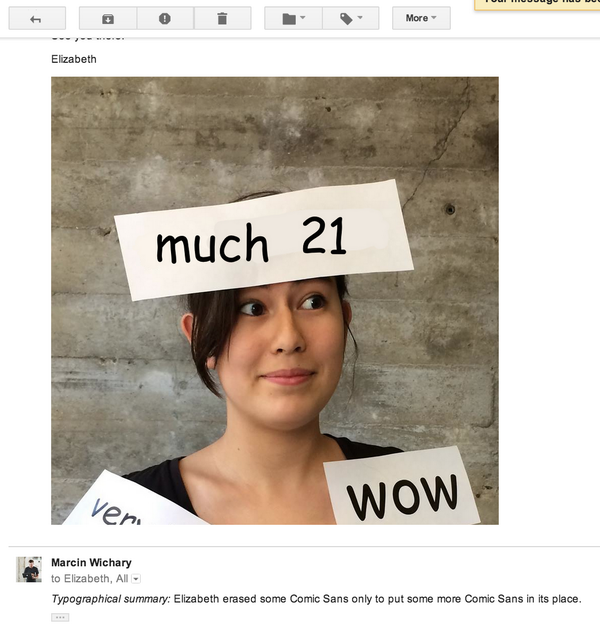Viewport: 600px width, 627px height.
Task: Click the sender name Marcin Wichary
Action: click(x=91, y=563)
